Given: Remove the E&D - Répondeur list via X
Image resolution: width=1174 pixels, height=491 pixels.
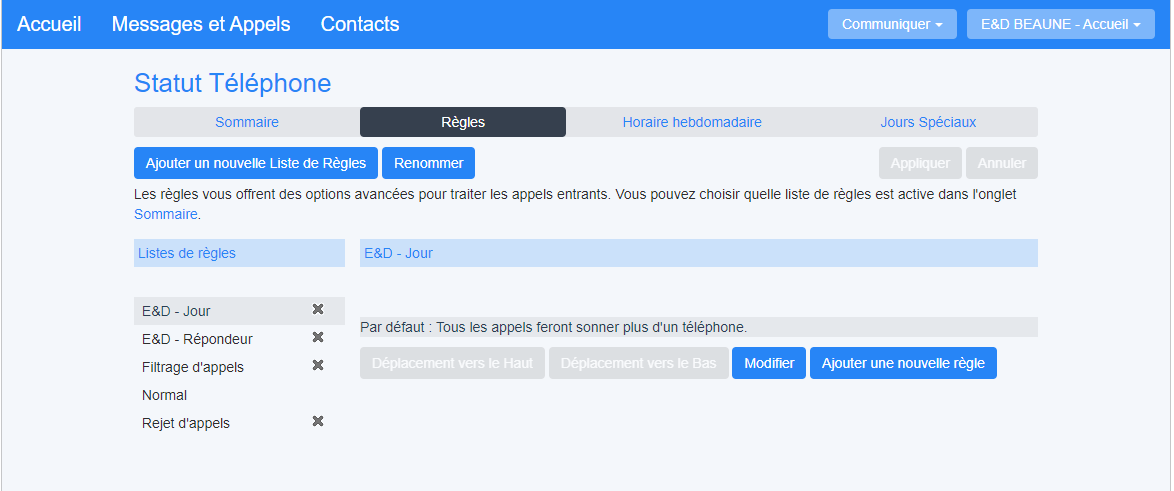Looking at the screenshot, I should pos(318,338).
